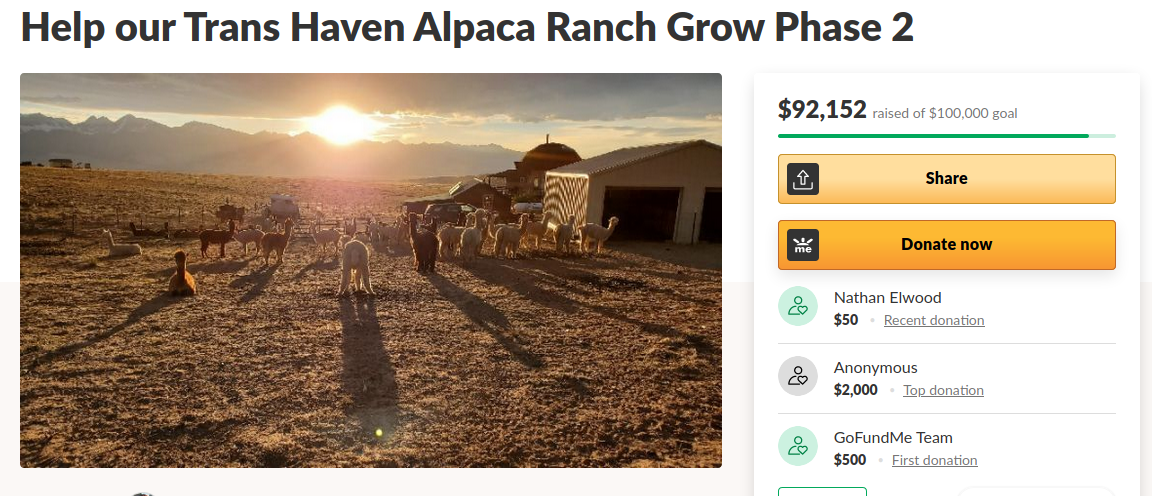Click Nathan Elwood's green donor avatar icon
The width and height of the screenshot is (1152, 496).
tap(798, 306)
